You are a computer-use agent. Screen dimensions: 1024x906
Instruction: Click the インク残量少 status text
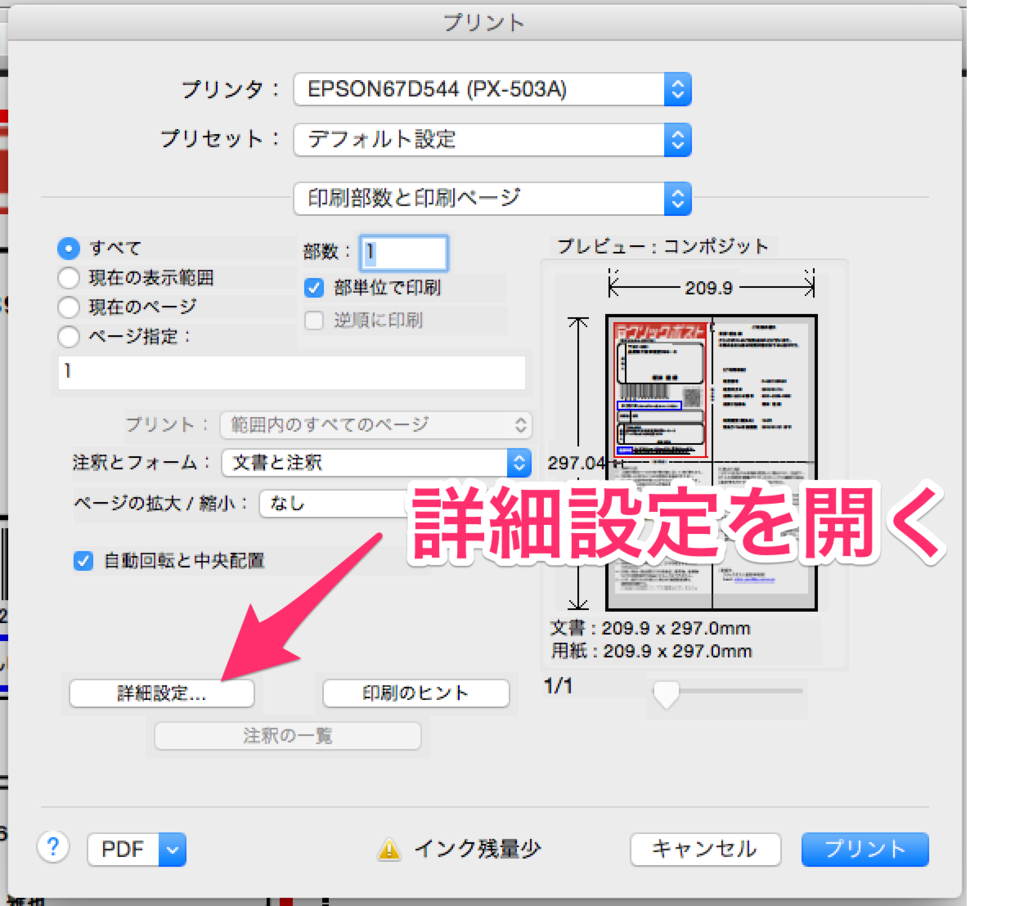(478, 849)
